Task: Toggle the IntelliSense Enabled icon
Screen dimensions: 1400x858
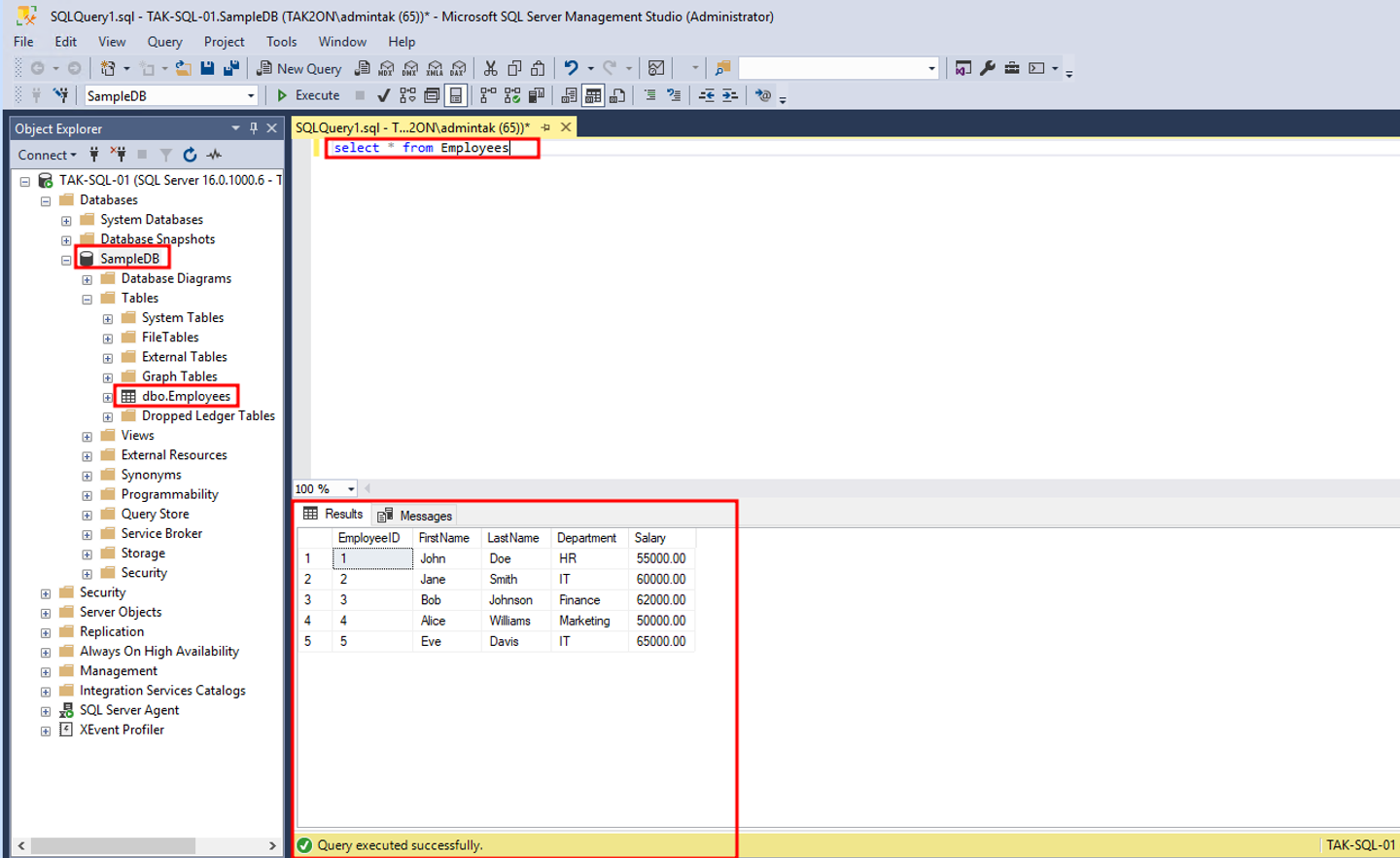Action: (x=455, y=95)
